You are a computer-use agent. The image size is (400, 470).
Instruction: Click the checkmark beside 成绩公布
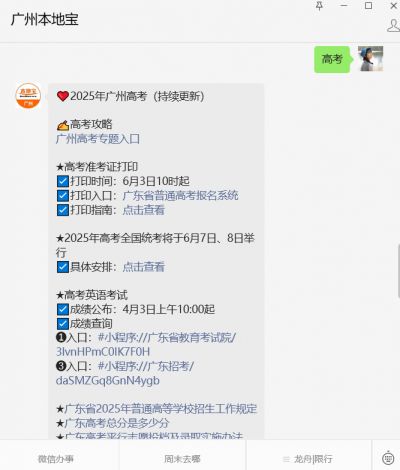[63, 309]
